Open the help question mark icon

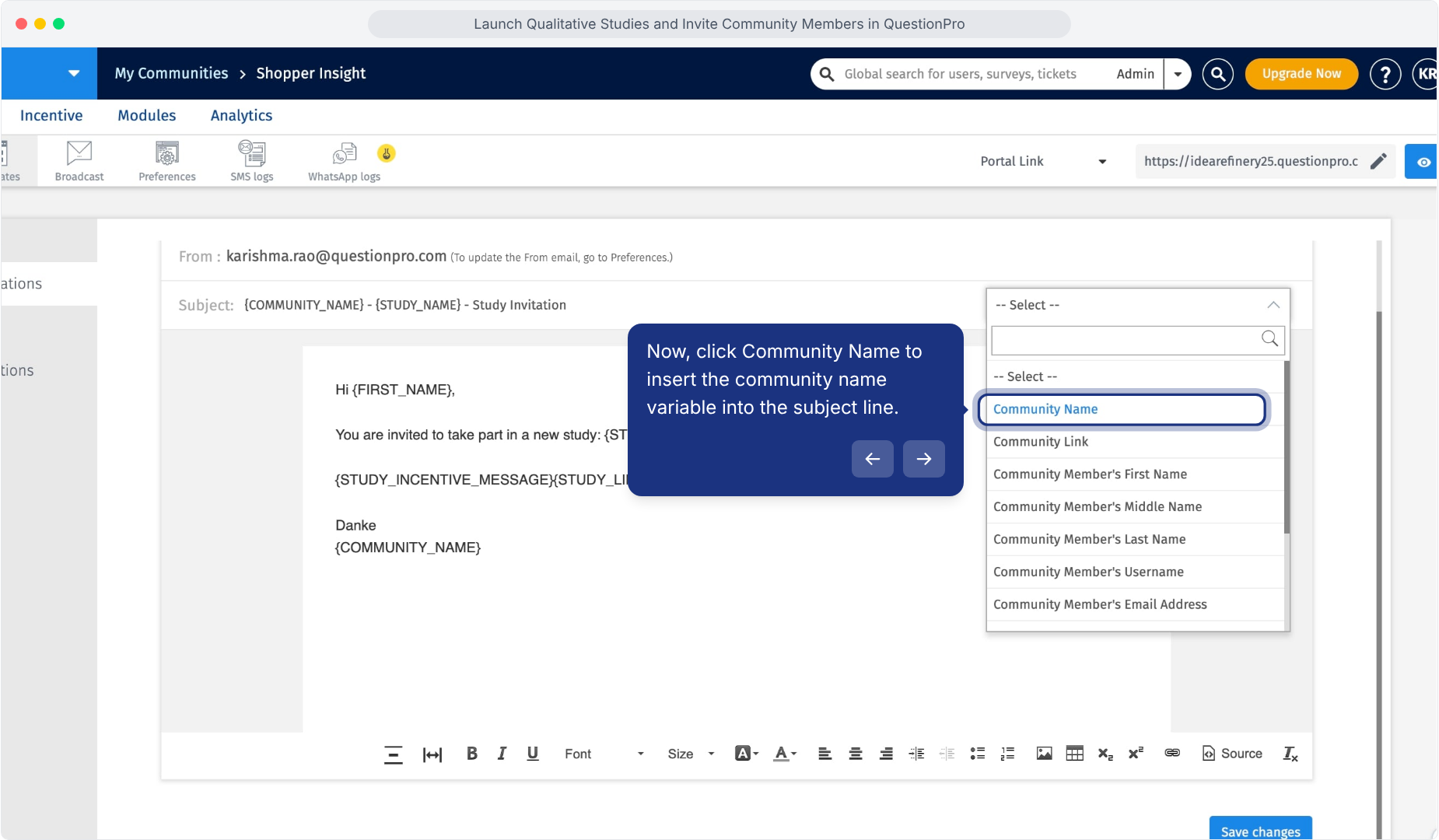pos(1385,74)
